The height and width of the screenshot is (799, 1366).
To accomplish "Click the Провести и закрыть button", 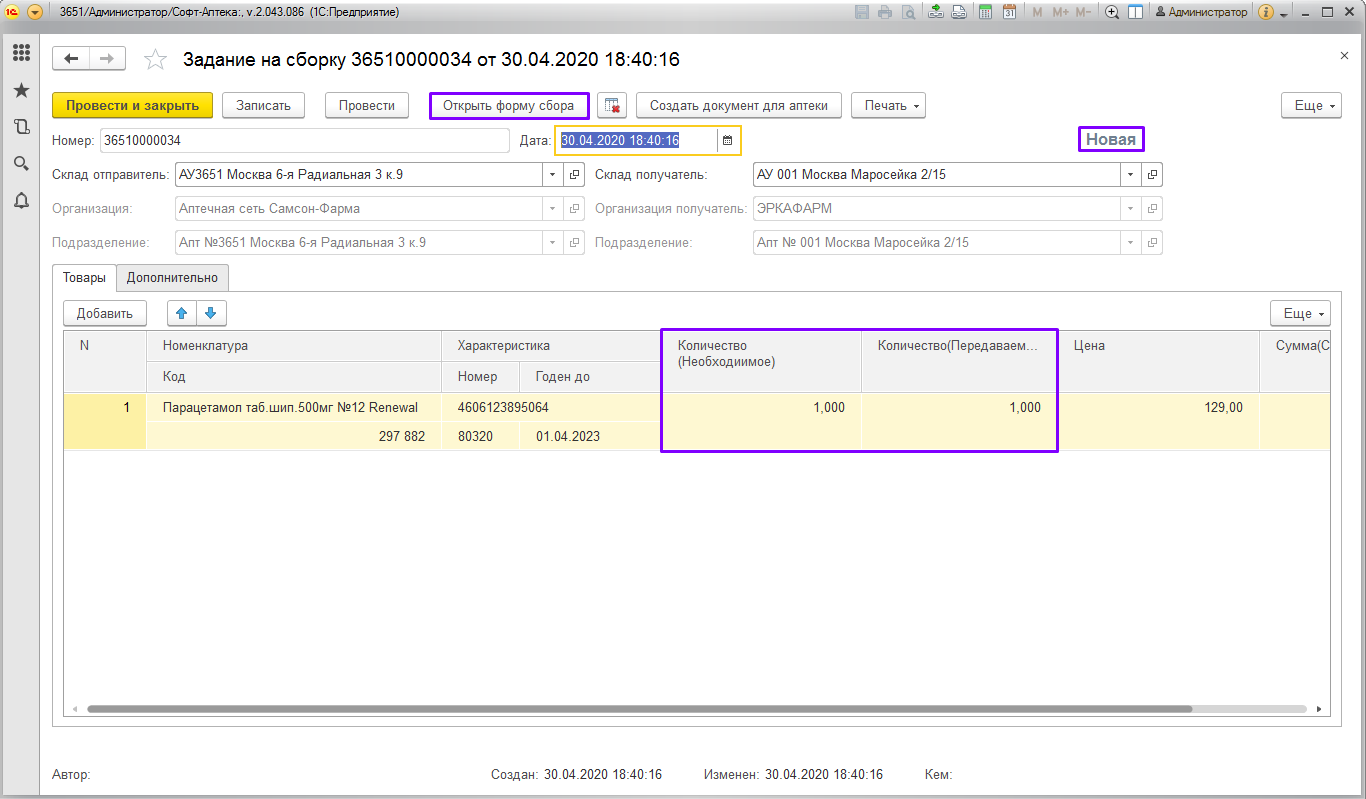I will coord(132,105).
